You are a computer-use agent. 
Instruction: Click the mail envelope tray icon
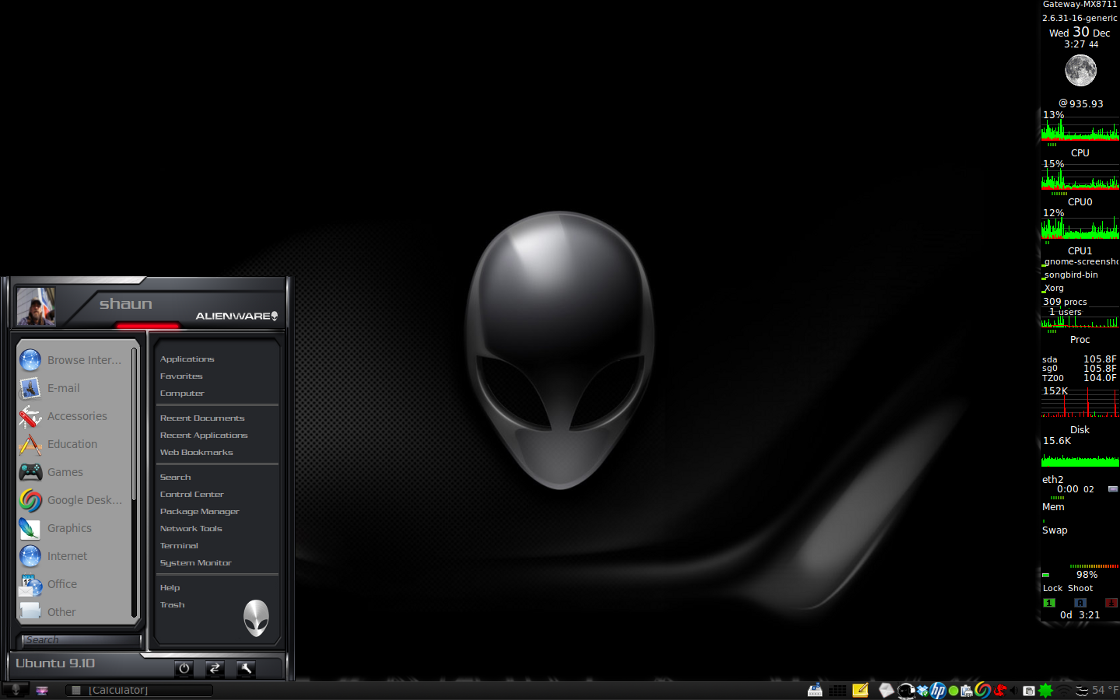886,690
